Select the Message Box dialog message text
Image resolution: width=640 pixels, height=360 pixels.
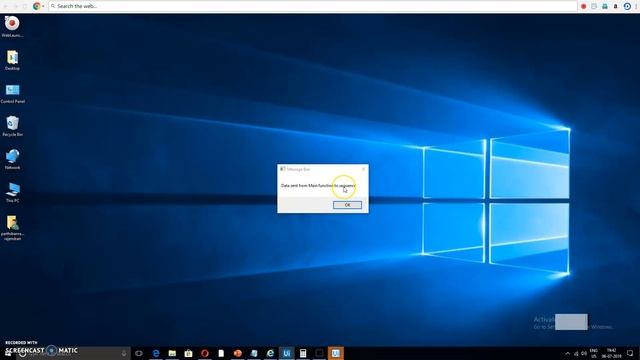[x=318, y=185]
